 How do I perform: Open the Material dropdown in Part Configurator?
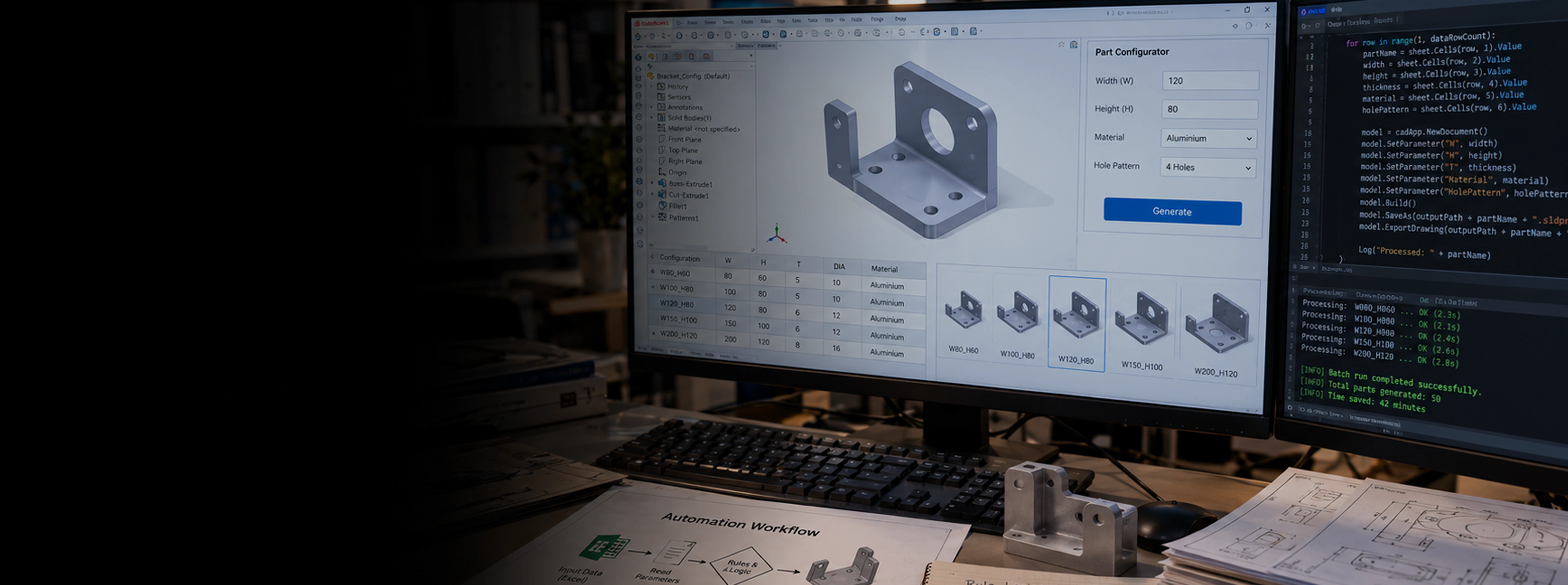(x=1208, y=138)
